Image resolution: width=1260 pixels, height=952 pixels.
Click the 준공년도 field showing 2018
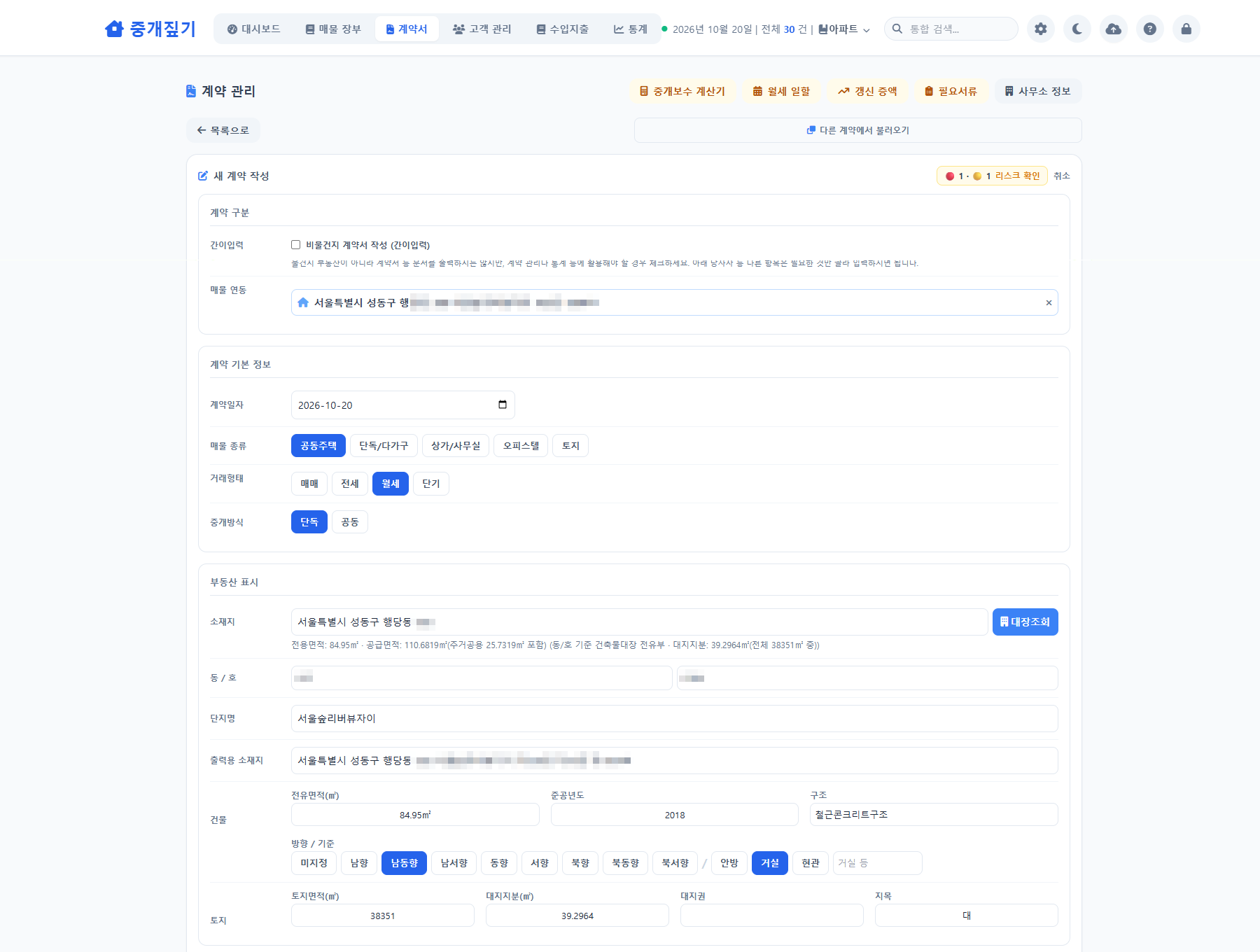click(x=674, y=815)
